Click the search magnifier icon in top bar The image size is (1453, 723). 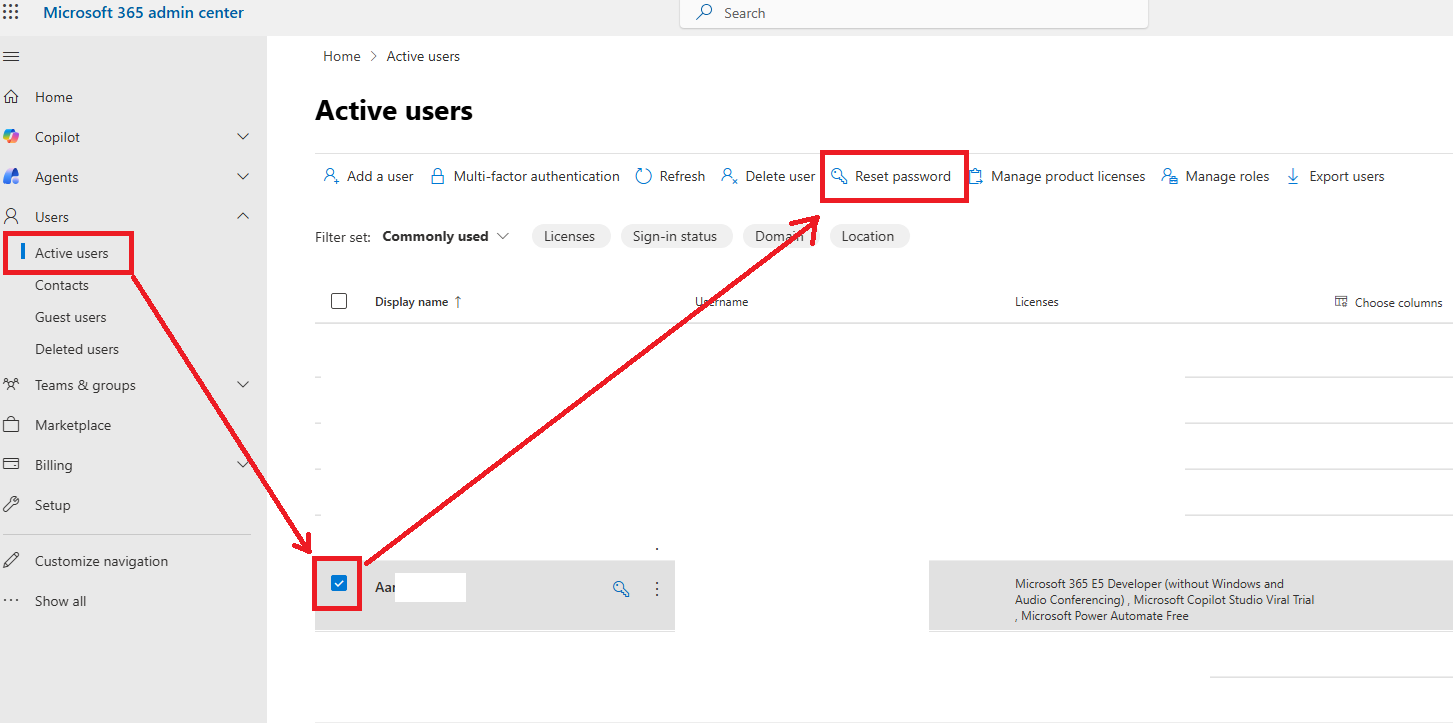705,13
